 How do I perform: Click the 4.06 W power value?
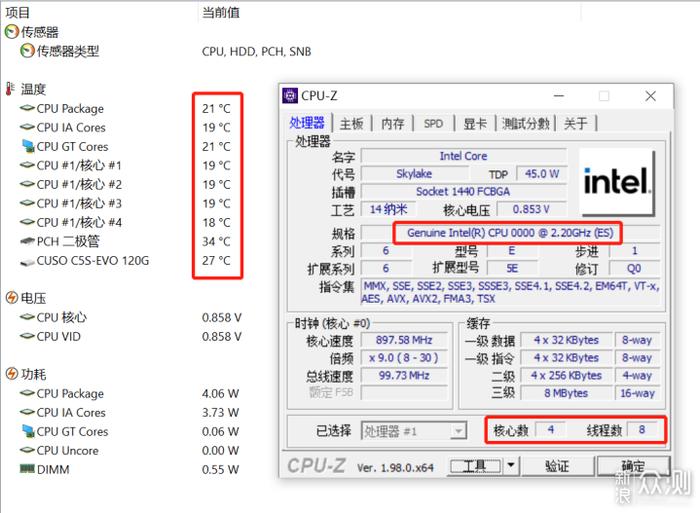[x=220, y=393]
